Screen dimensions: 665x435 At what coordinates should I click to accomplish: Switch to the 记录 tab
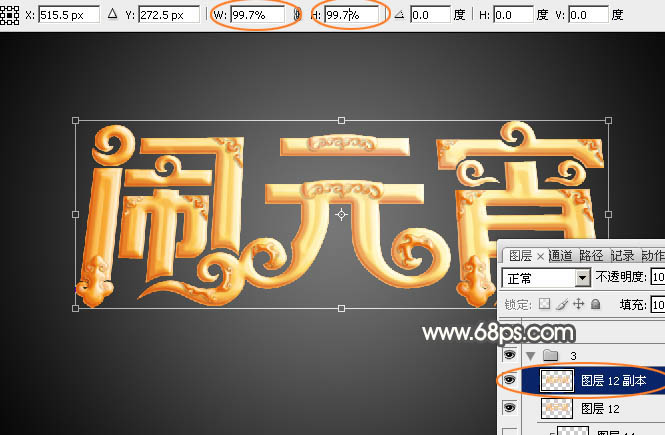623,256
